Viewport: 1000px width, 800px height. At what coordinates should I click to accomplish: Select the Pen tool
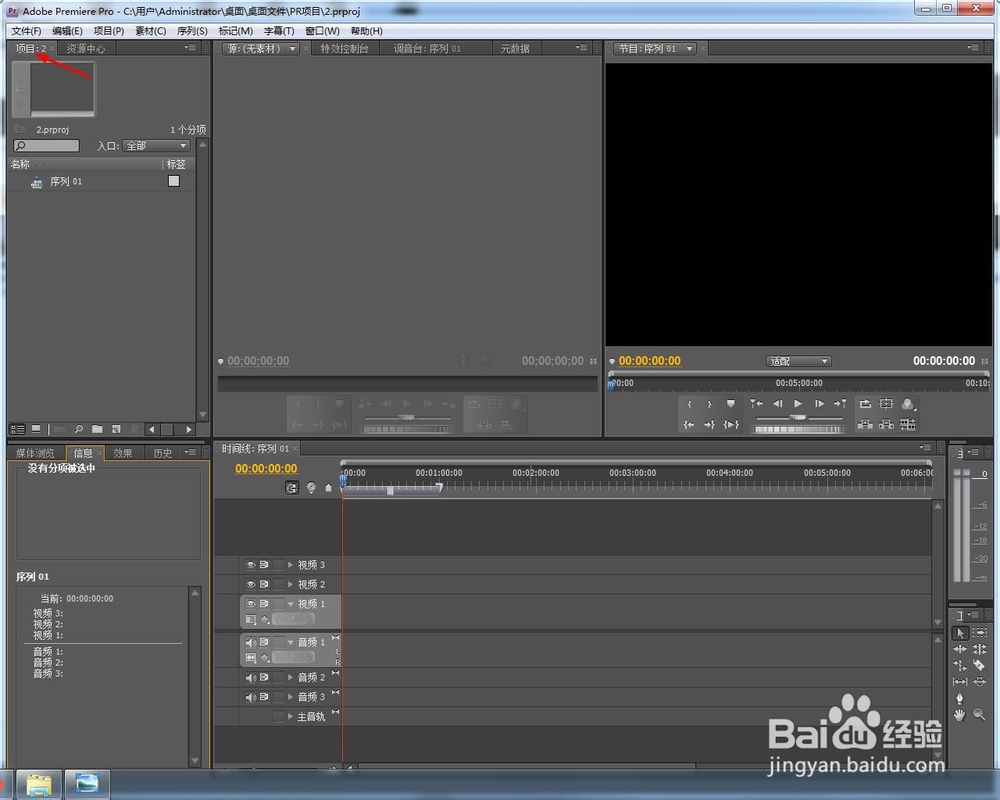[960, 699]
